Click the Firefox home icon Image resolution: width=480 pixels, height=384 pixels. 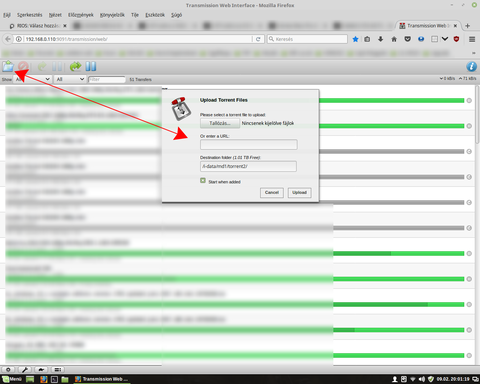[x=394, y=39]
